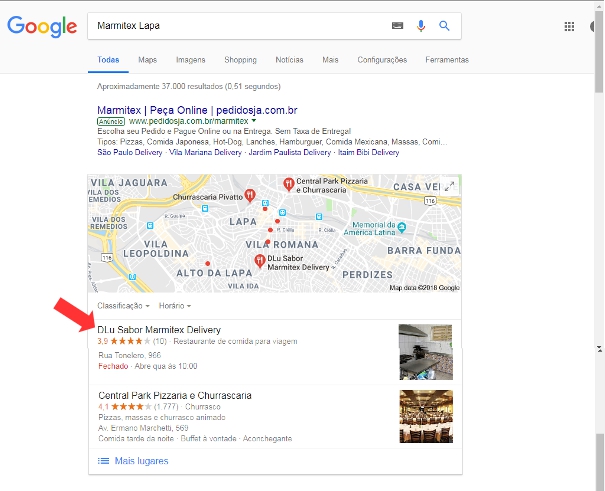The height and width of the screenshot is (491, 605).
Task: Open the Itaim Bibi Delivery sitelink
Action: point(368,152)
